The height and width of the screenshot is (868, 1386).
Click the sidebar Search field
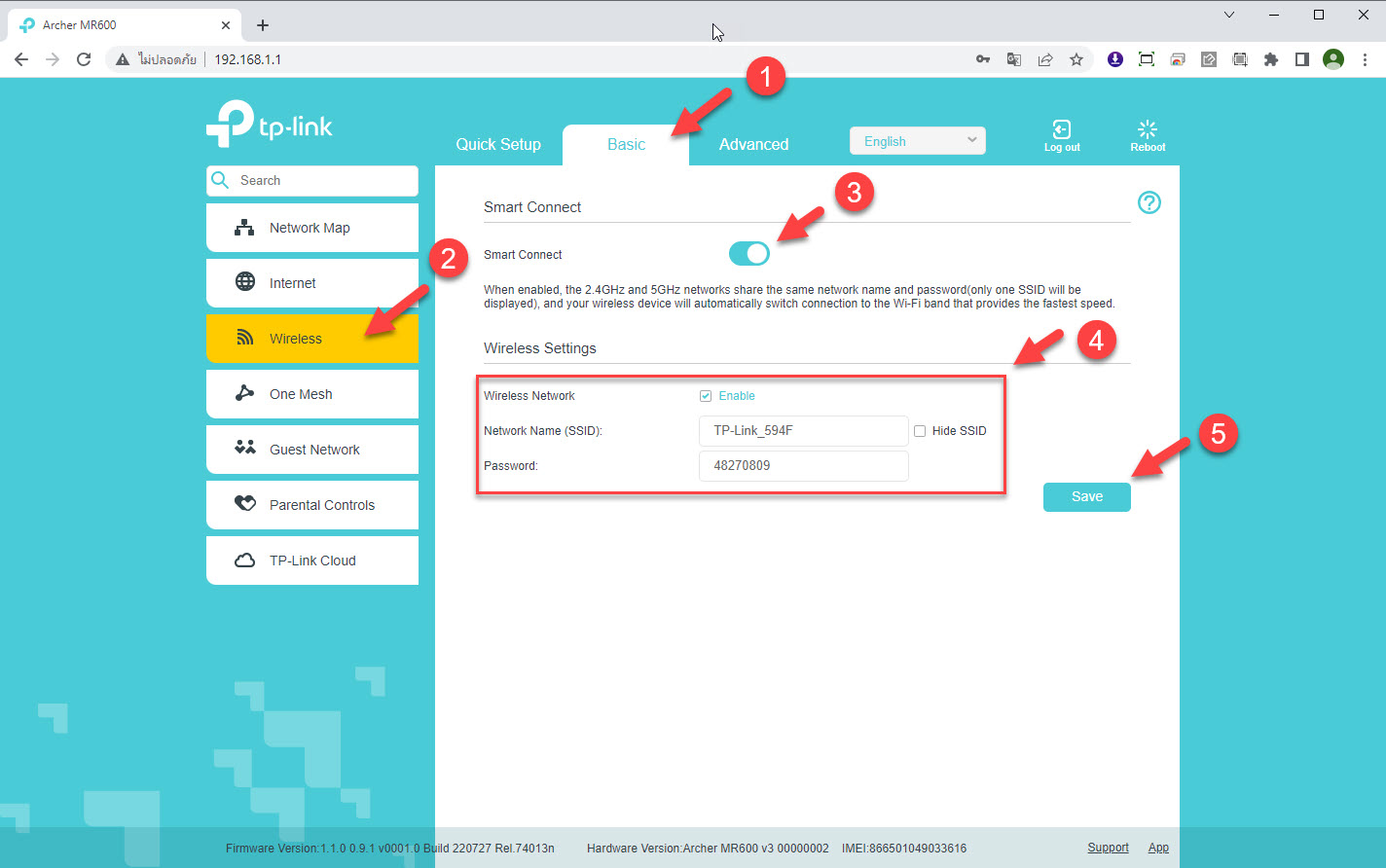(312, 180)
